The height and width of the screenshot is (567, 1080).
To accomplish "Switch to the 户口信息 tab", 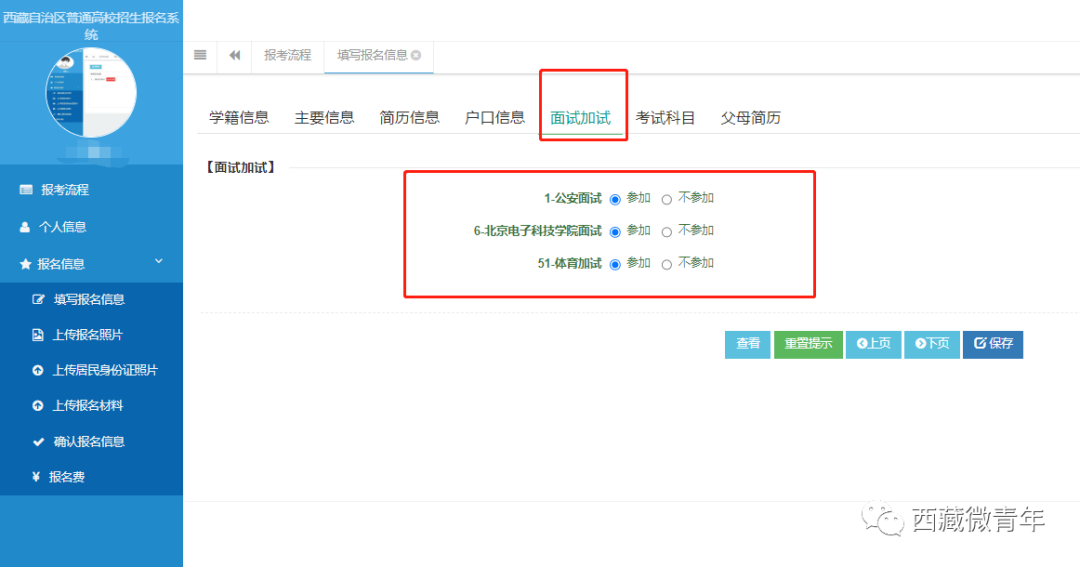I will tap(494, 118).
